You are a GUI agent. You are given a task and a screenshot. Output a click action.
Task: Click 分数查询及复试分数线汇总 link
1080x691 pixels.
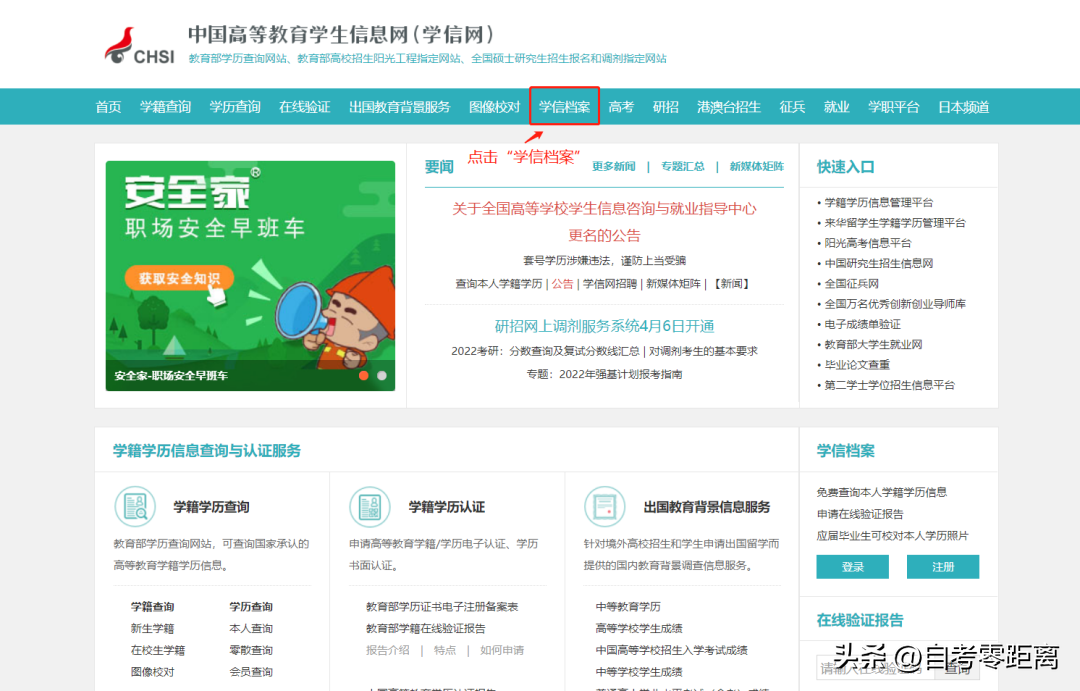[x=574, y=351]
